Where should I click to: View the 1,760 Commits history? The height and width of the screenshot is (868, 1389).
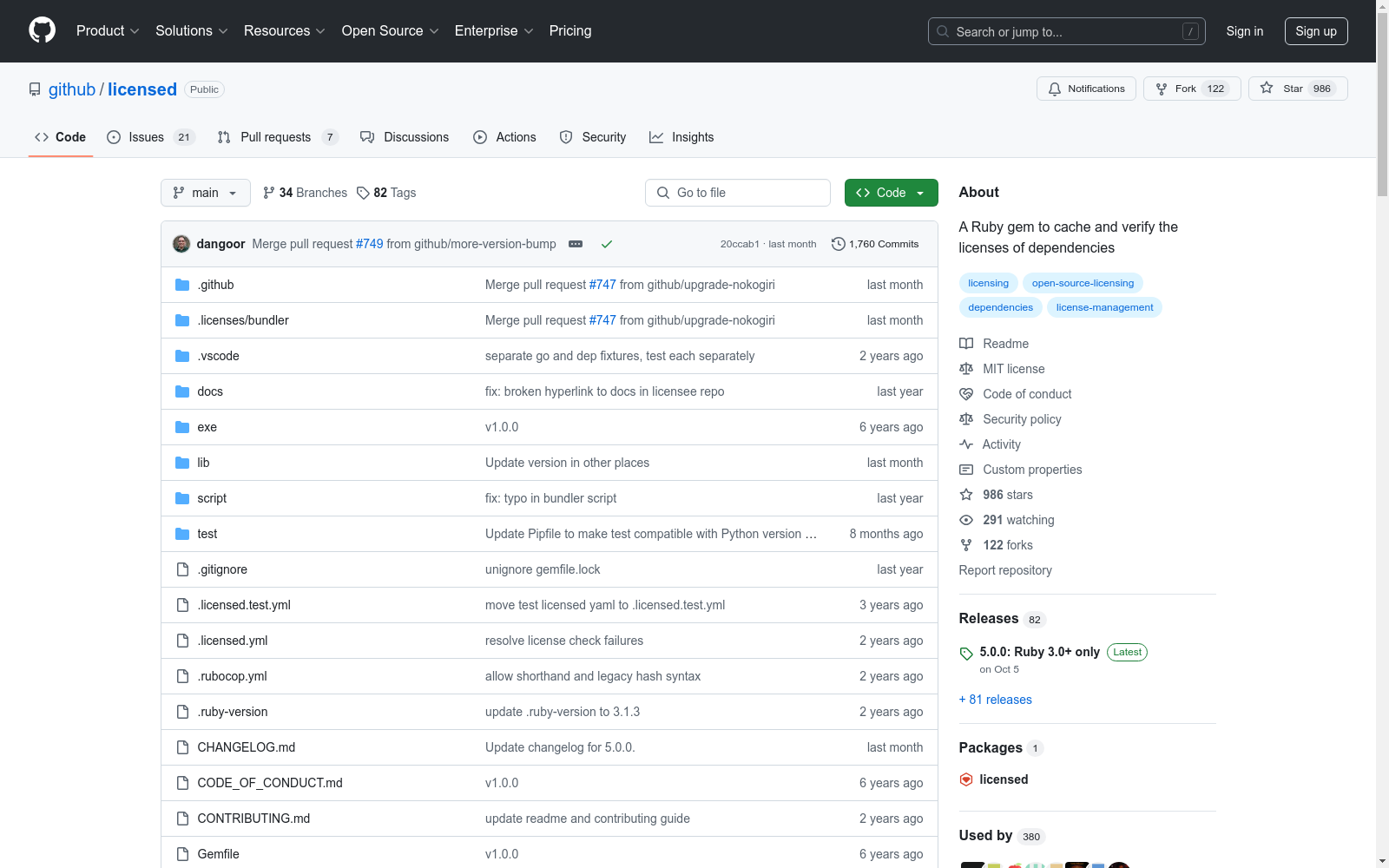[x=875, y=244]
